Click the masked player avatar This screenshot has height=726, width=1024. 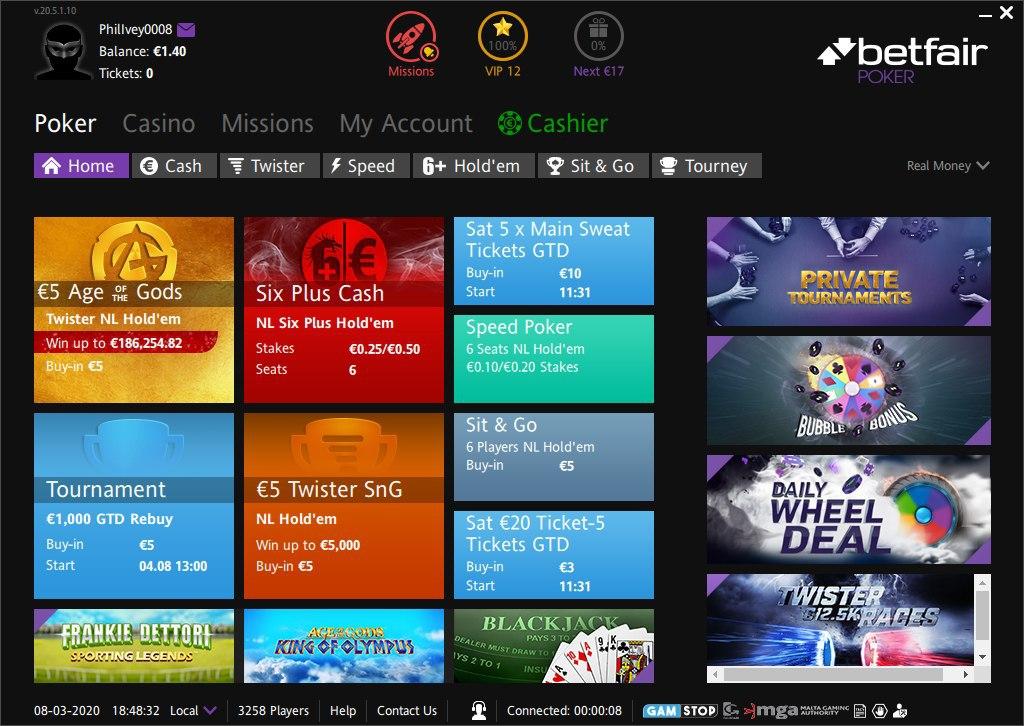coord(63,52)
